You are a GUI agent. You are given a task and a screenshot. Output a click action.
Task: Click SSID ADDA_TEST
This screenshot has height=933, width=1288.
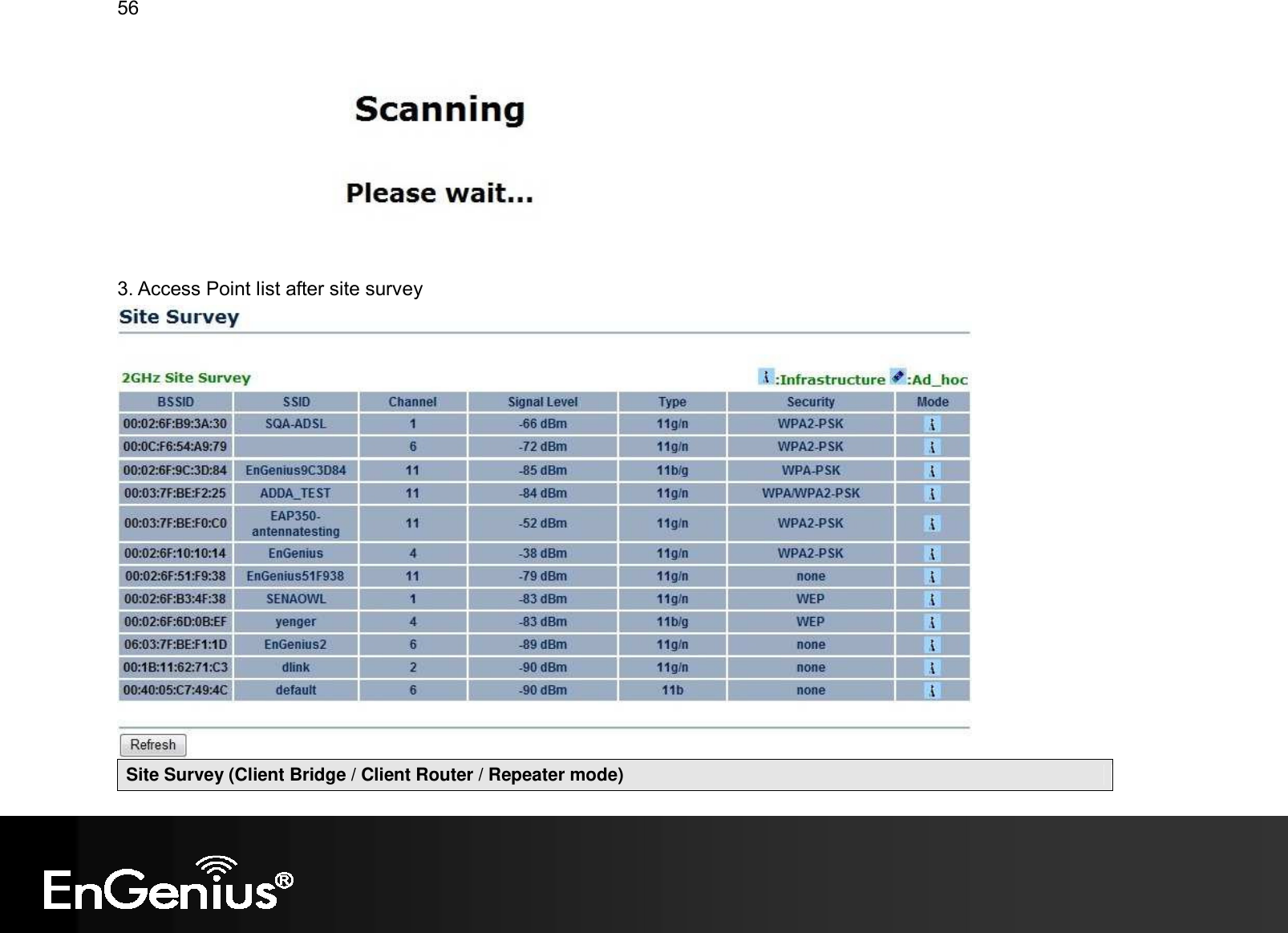click(296, 493)
